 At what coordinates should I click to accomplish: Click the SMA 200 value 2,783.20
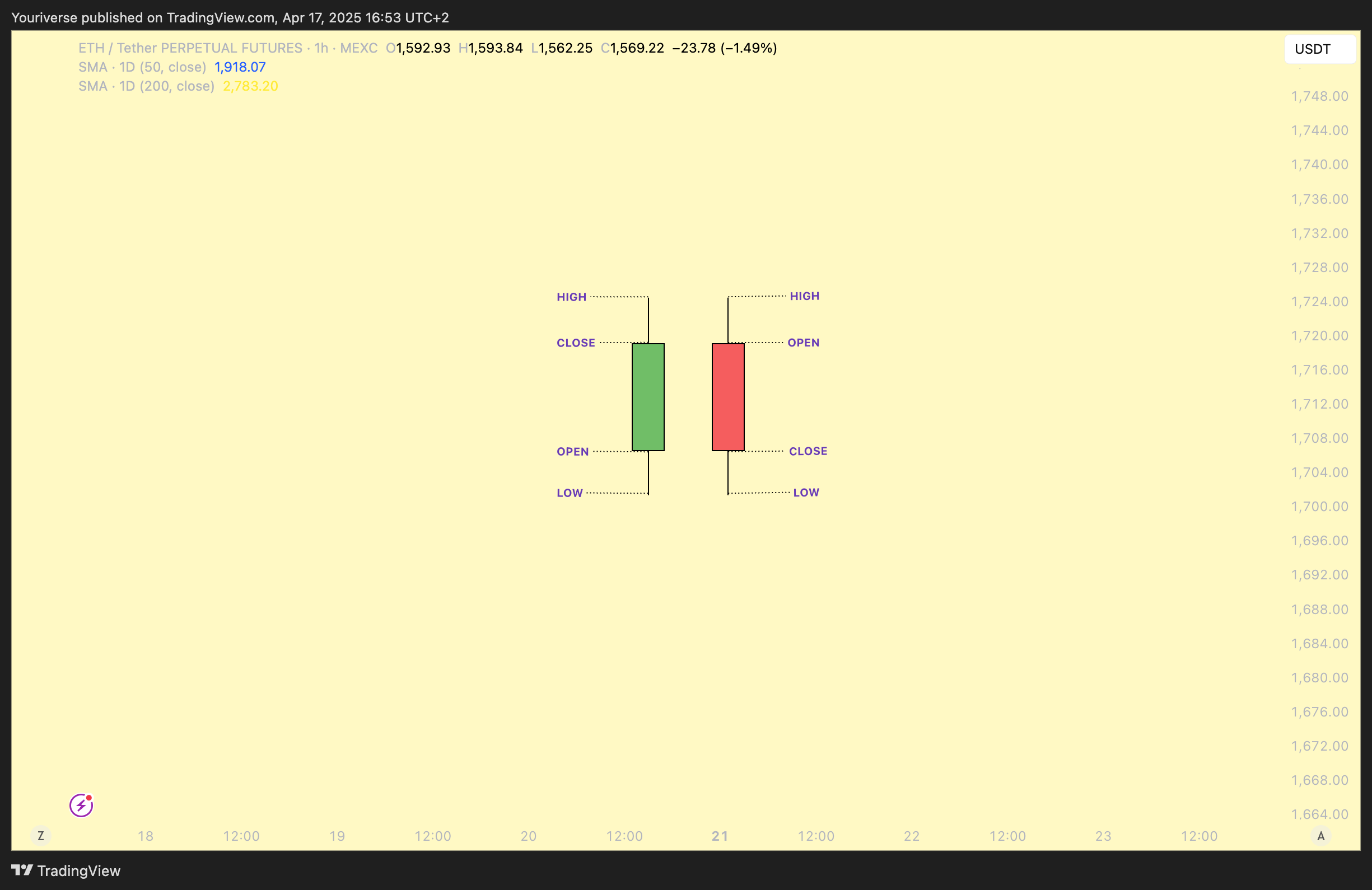250,86
